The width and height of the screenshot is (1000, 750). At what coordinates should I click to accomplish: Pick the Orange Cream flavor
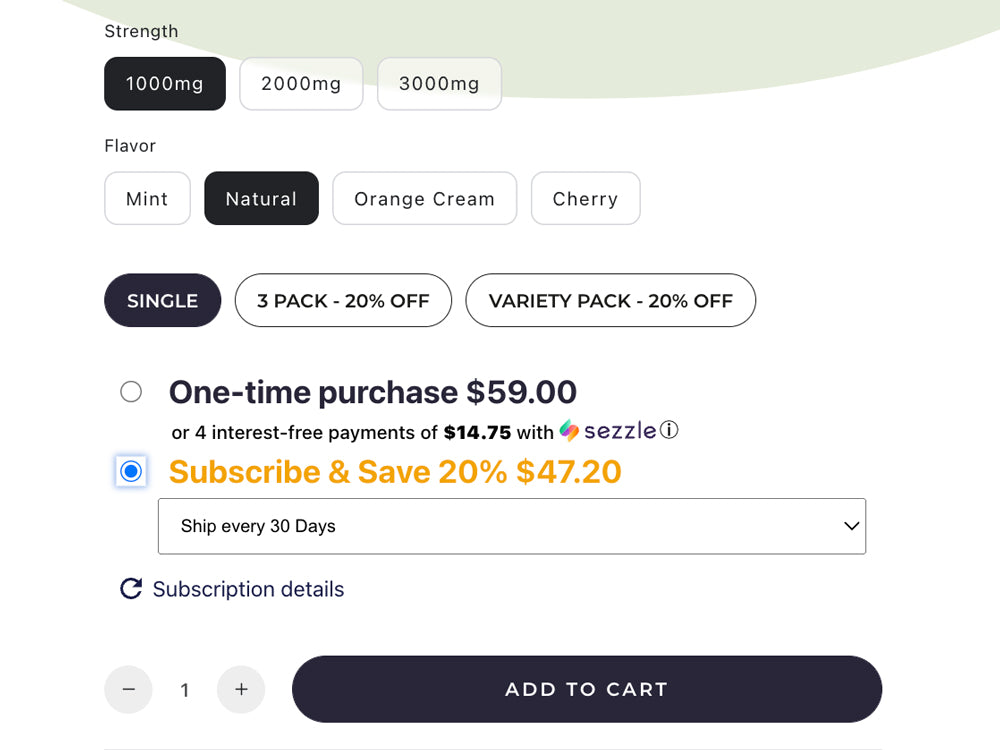pyautogui.click(x=425, y=198)
